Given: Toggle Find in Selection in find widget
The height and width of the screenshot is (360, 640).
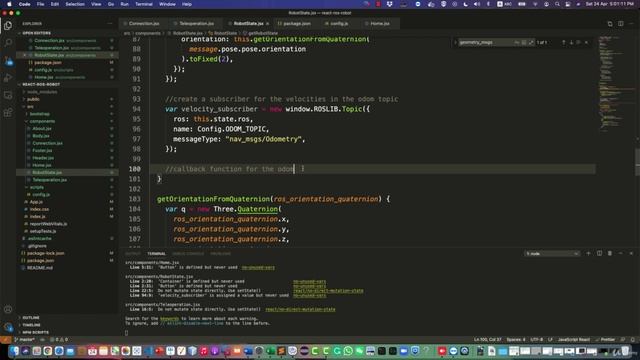Looking at the screenshot, I should click(578, 42).
